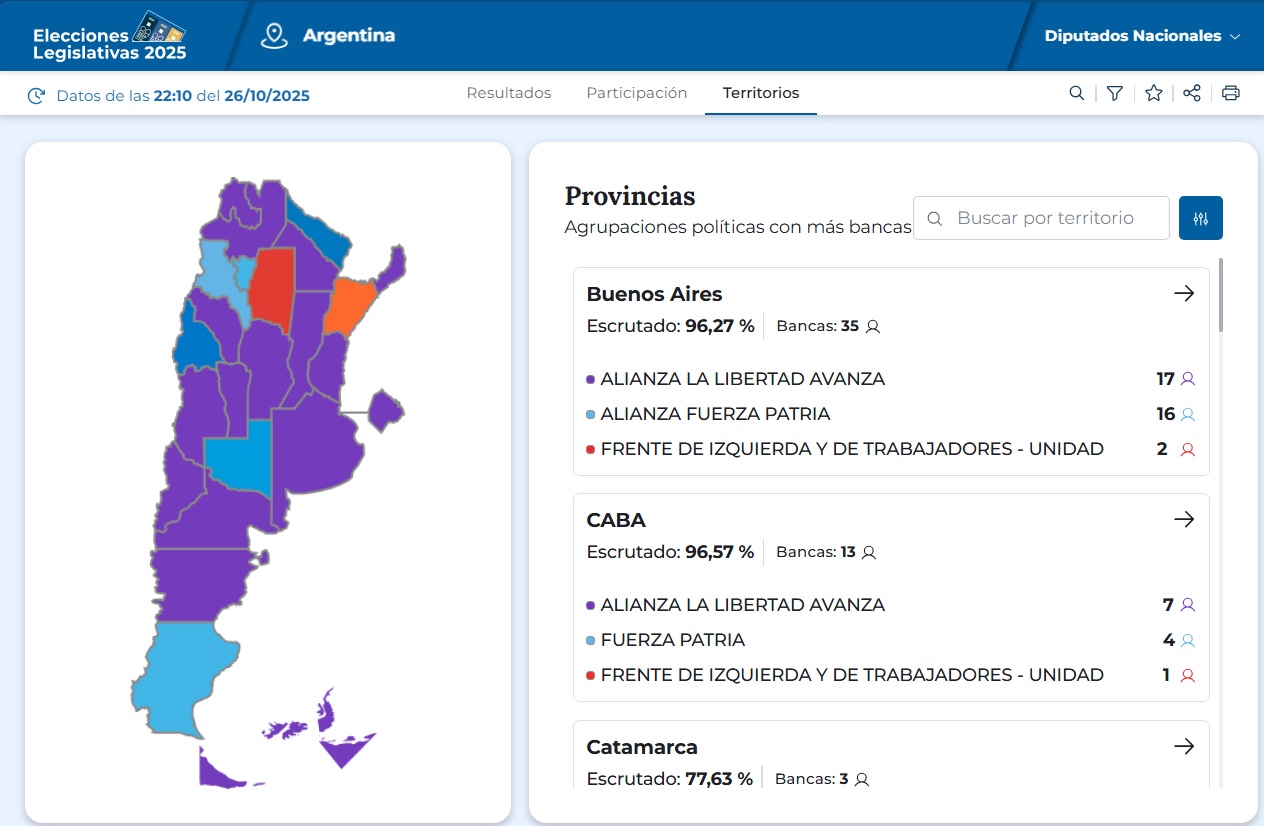Click the provinces list scrollbar
The height and width of the screenshot is (826, 1264).
(1220, 296)
